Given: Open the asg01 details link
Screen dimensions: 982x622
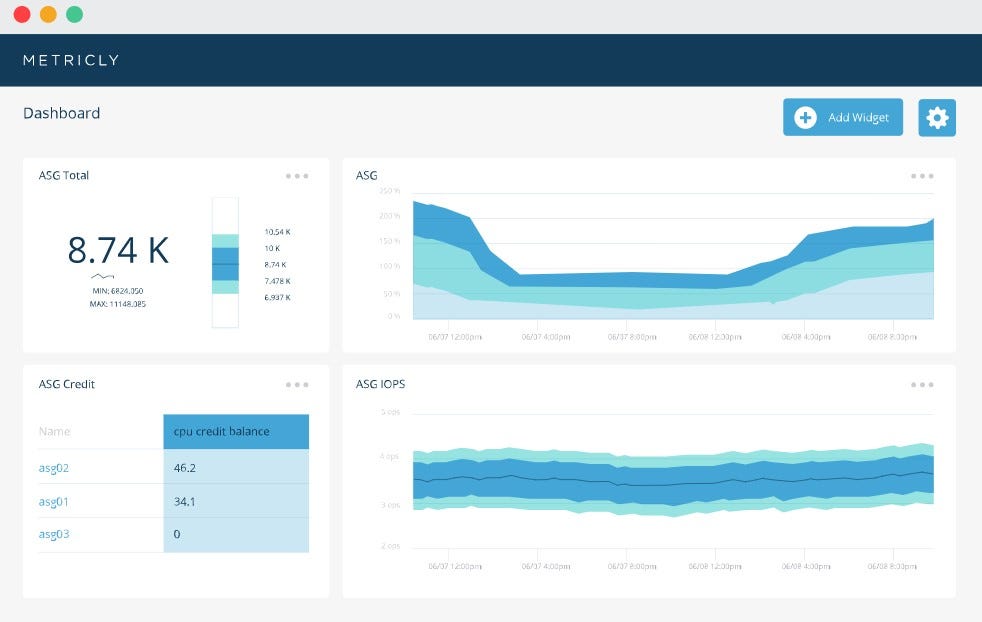Looking at the screenshot, I should pos(53,501).
